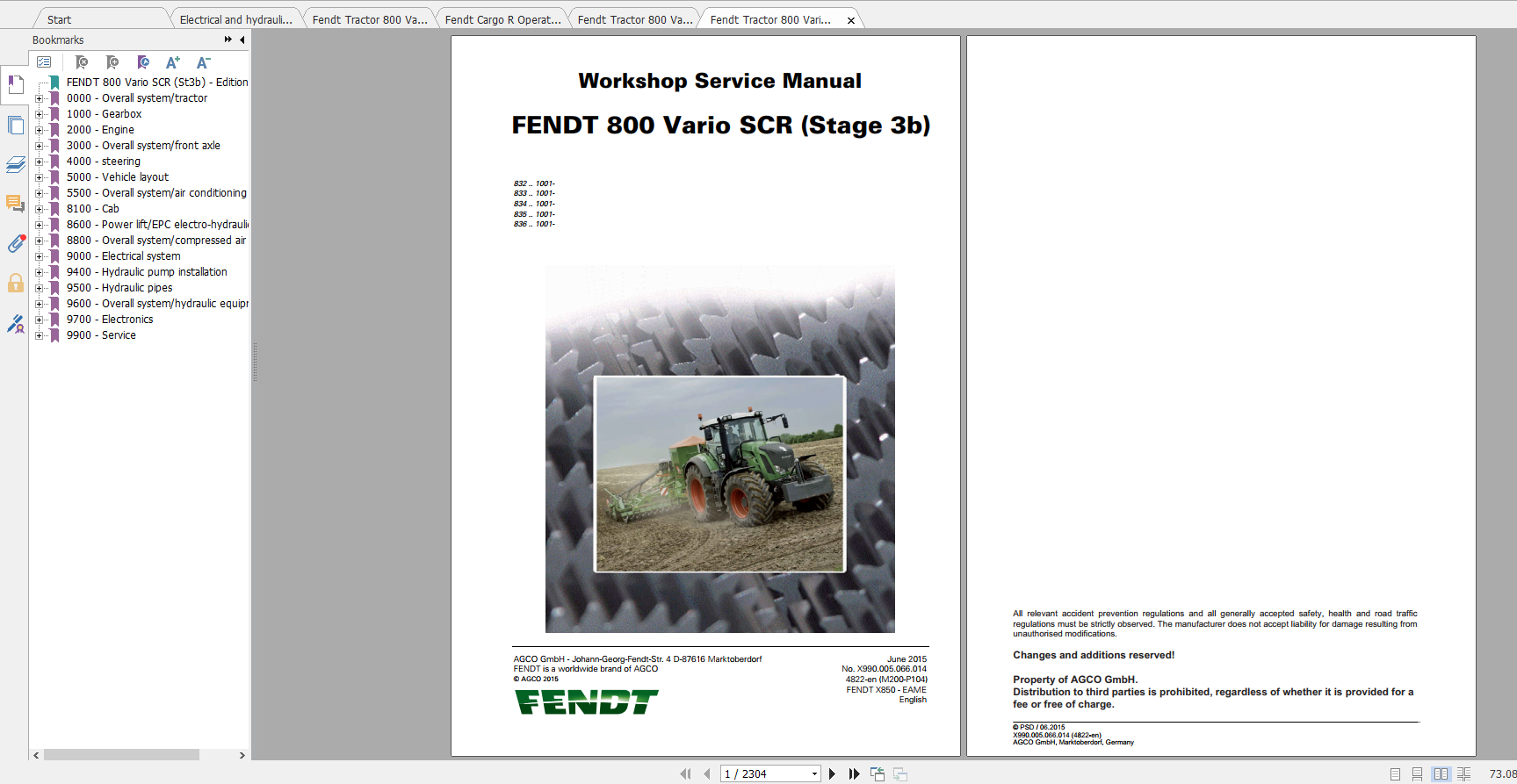Open the 5500 - Overall system/air conditioning bookmark

click(156, 193)
